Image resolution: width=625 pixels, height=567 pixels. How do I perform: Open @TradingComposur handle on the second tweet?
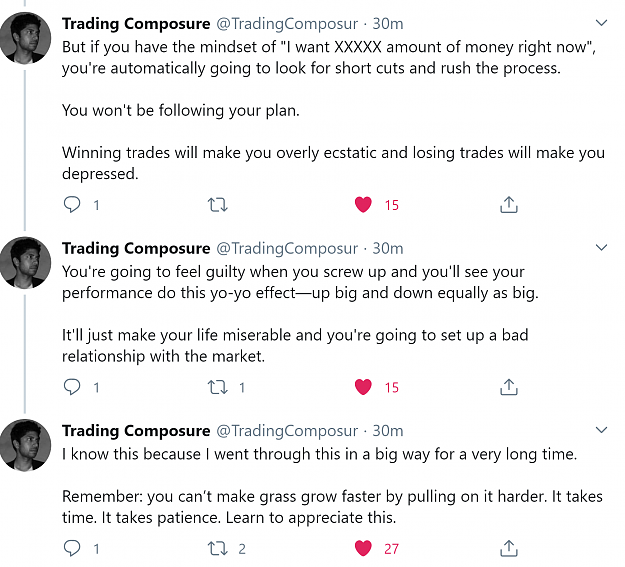click(x=287, y=248)
